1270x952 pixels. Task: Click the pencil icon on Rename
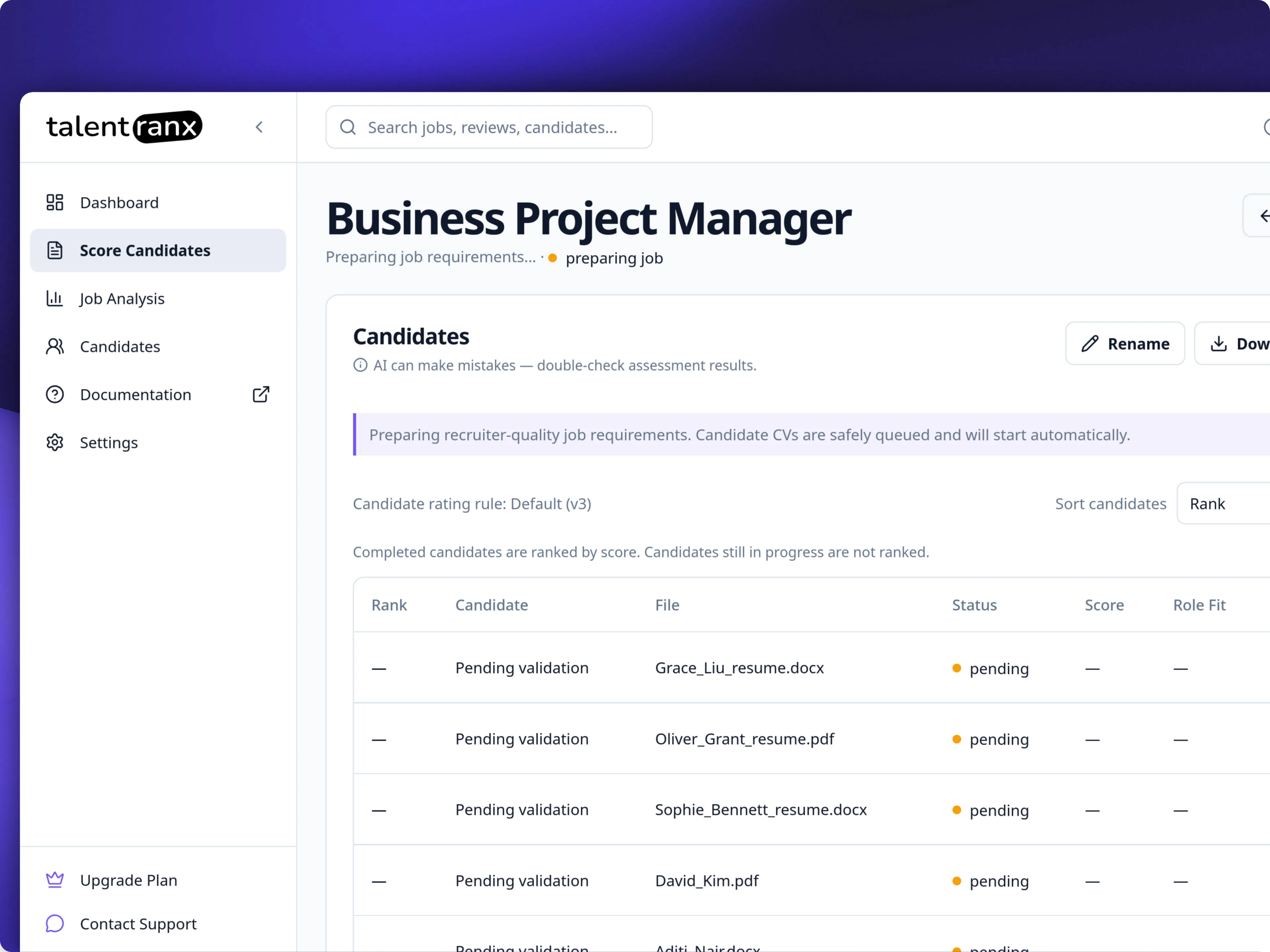(1090, 344)
